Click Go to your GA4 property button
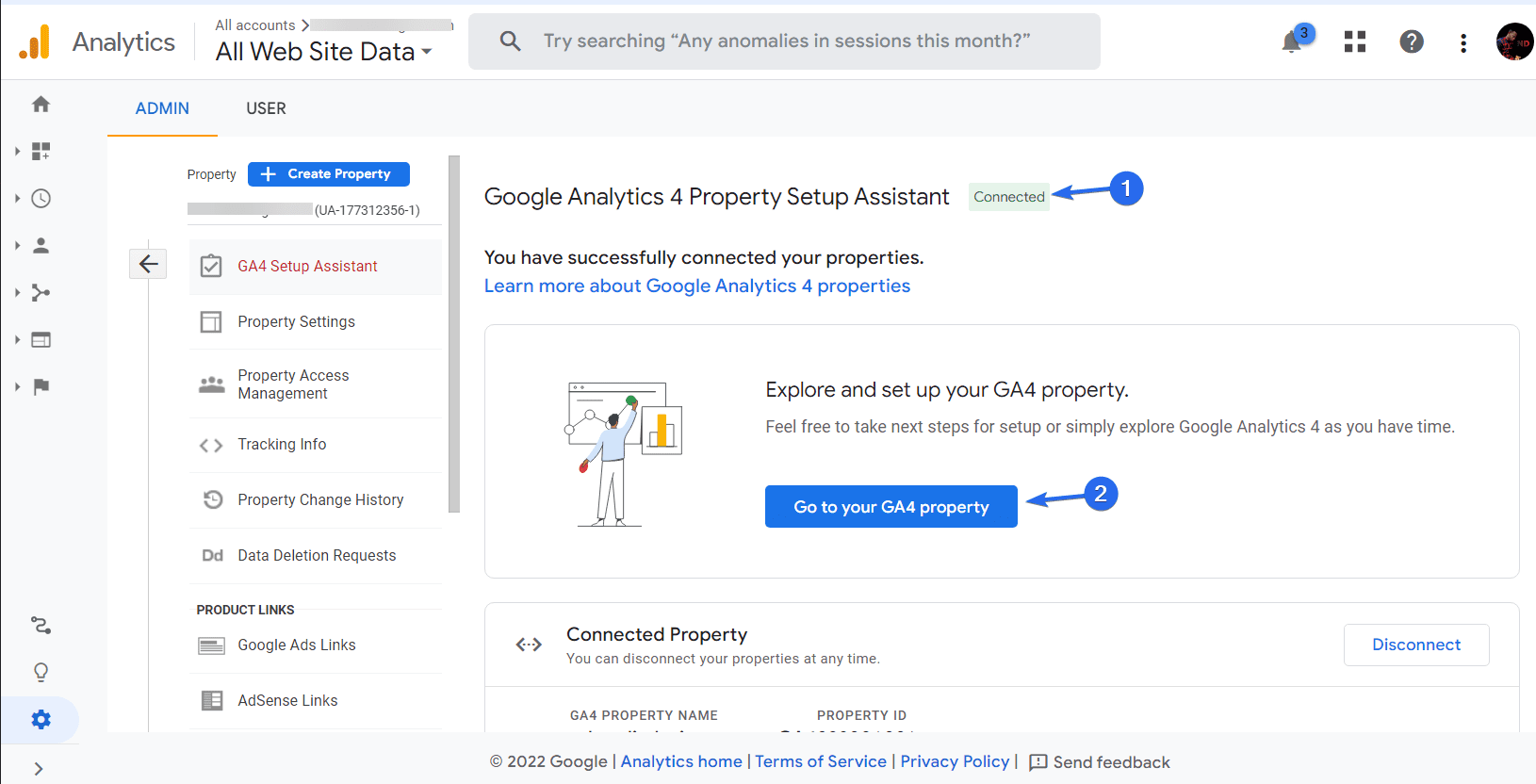Image resolution: width=1536 pixels, height=784 pixels. click(x=891, y=507)
